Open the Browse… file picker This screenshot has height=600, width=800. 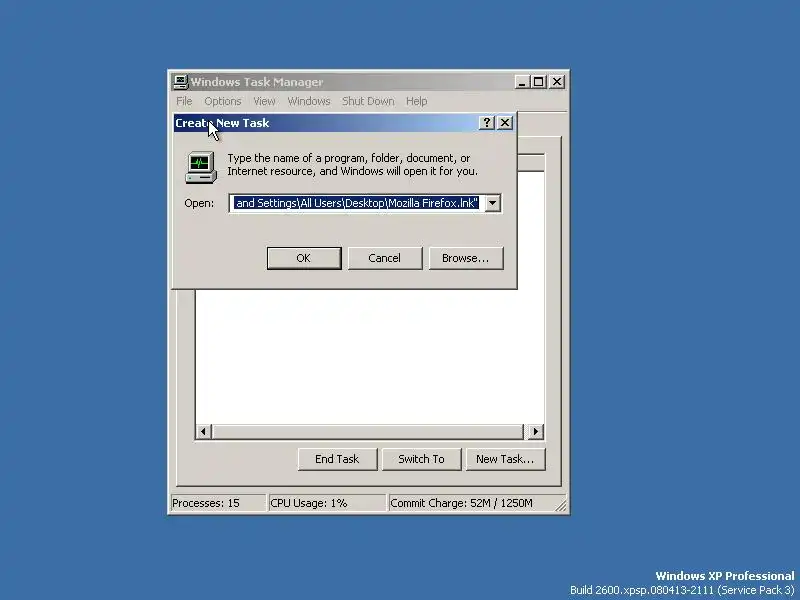pos(466,258)
